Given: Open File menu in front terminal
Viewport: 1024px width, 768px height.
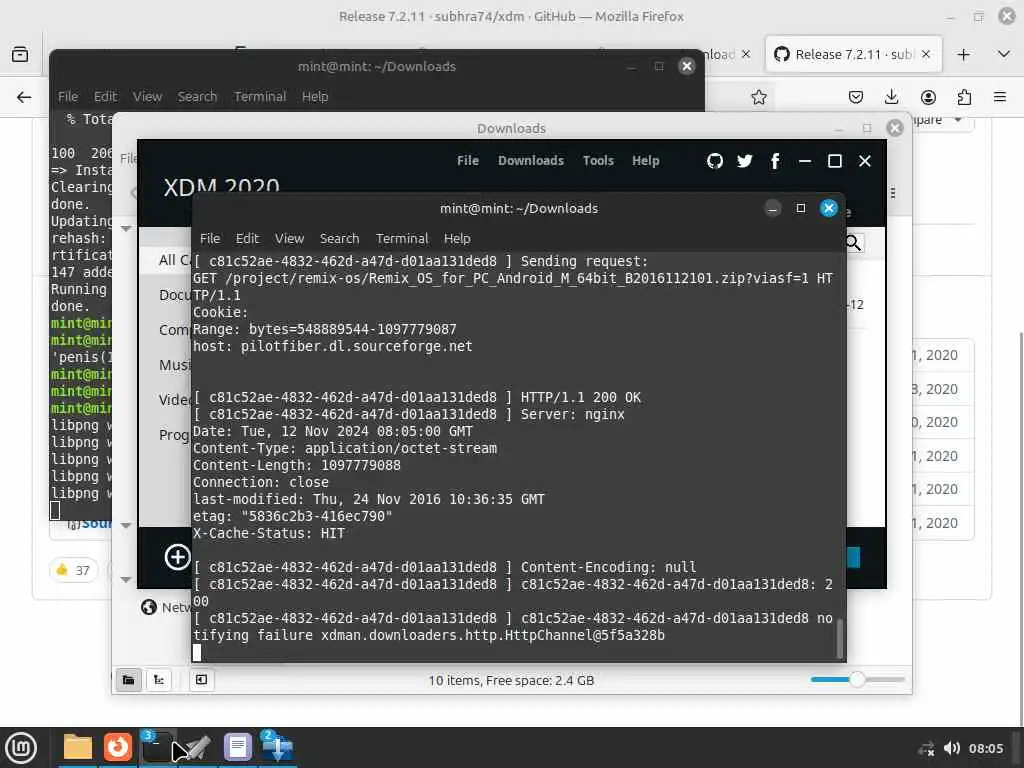Looking at the screenshot, I should click(x=210, y=238).
